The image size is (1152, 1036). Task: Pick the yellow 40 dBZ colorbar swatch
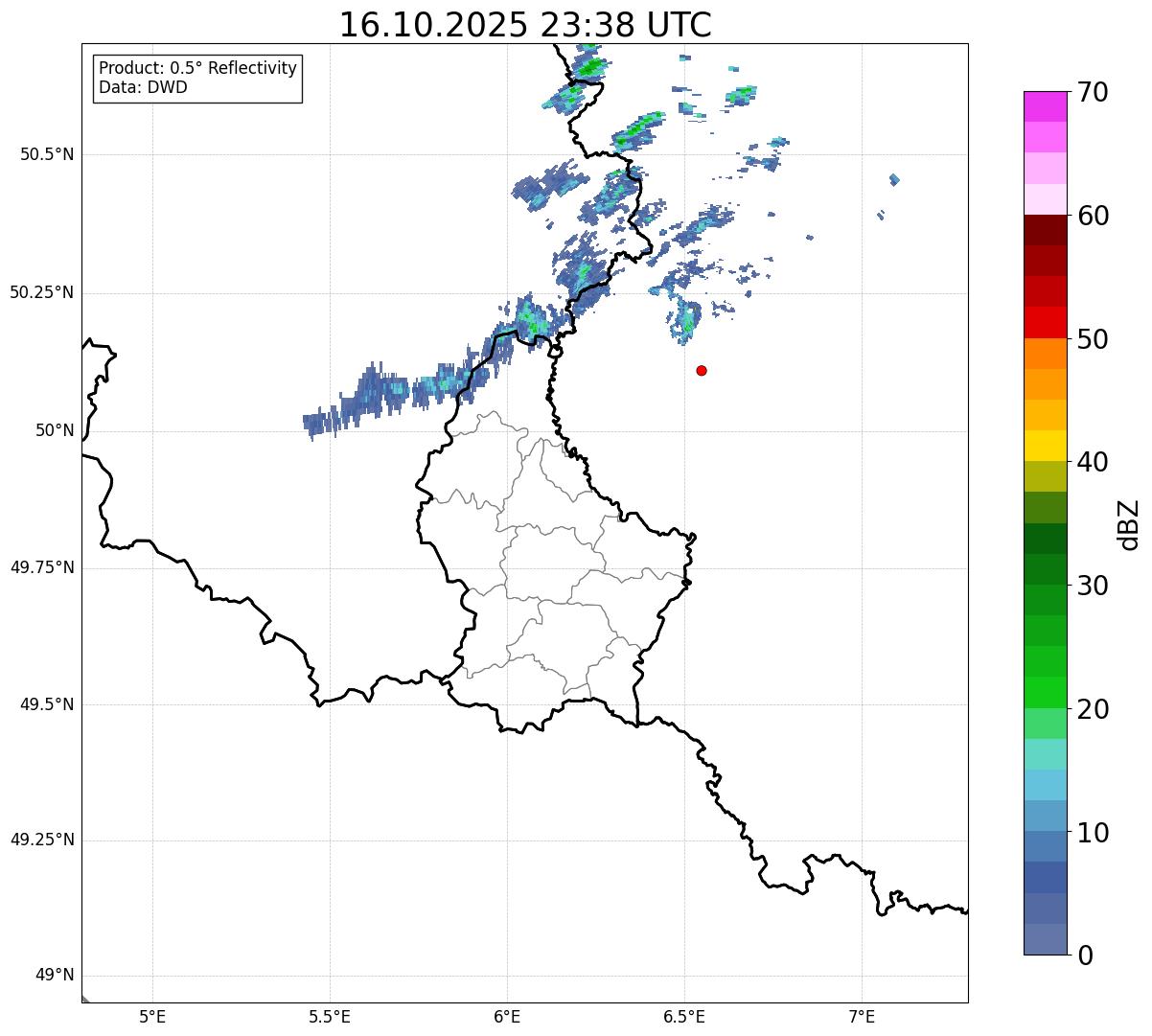pyautogui.click(x=1045, y=446)
